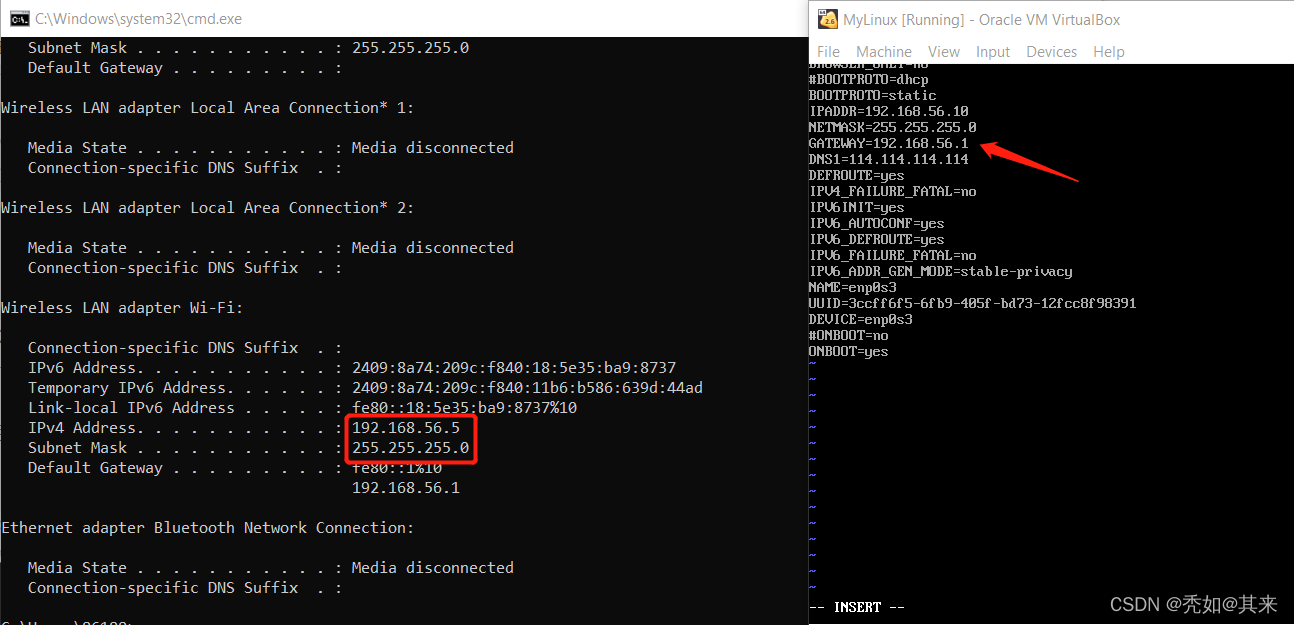
Task: Click the UUID line in the VM
Action: click(972, 303)
